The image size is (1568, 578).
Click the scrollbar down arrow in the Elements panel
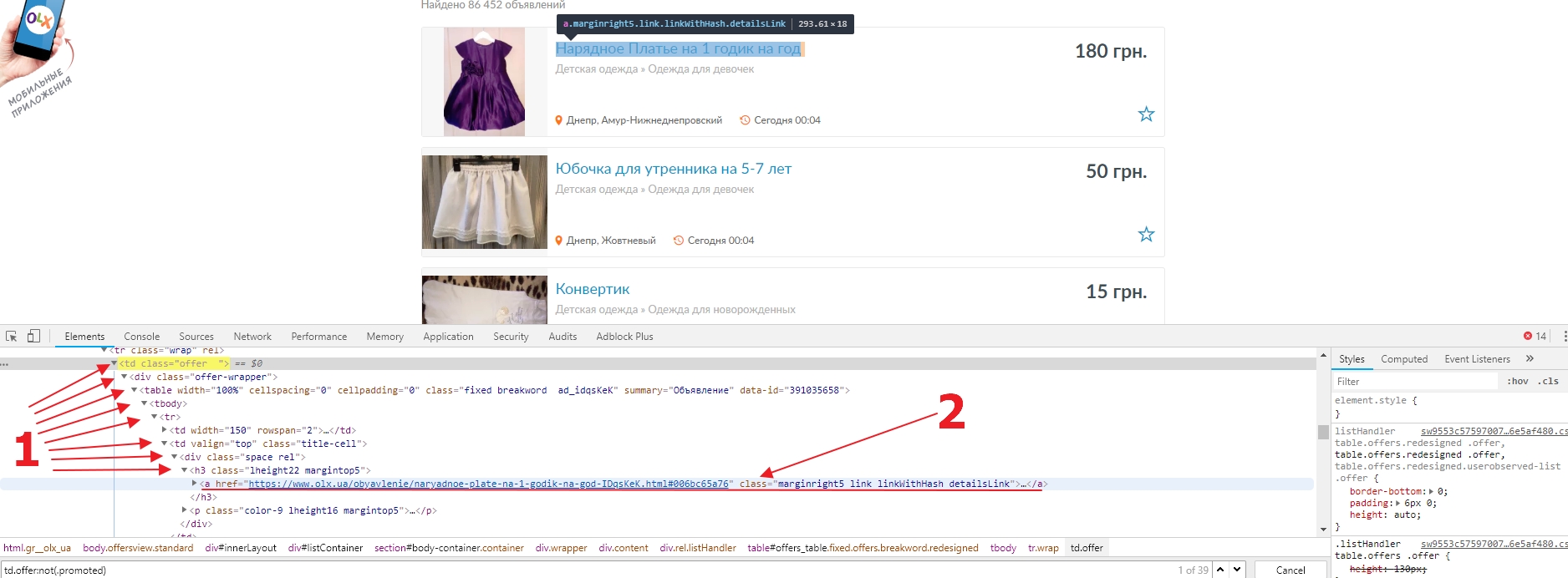pos(1323,530)
